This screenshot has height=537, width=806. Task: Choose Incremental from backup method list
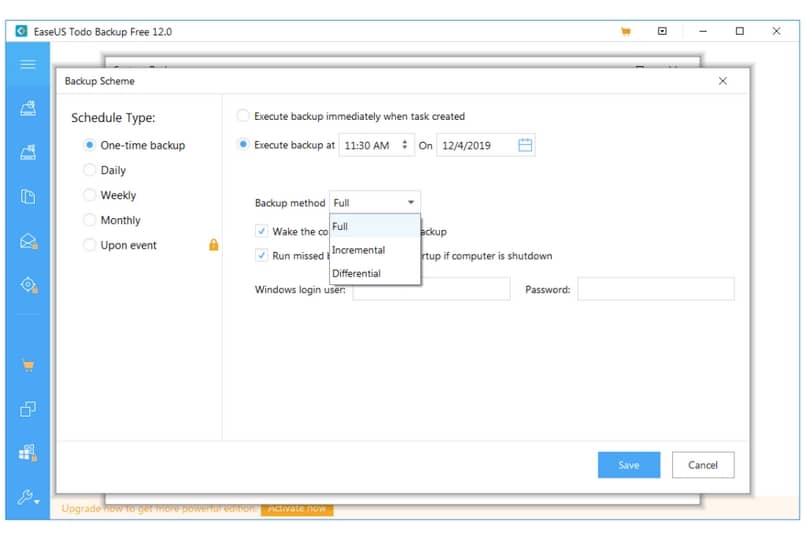(x=358, y=250)
